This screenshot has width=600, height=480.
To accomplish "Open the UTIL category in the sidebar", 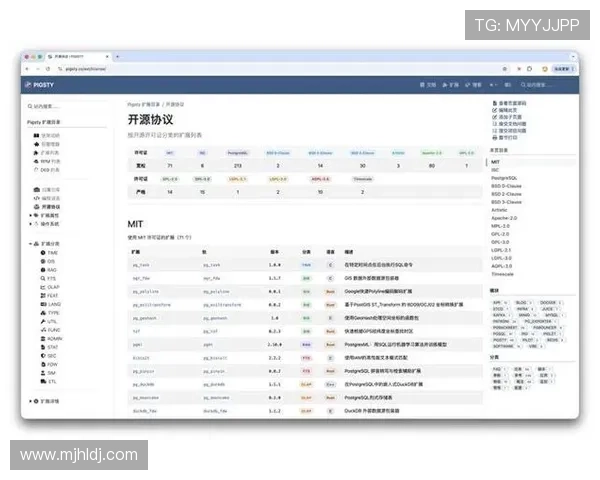I will point(49,322).
